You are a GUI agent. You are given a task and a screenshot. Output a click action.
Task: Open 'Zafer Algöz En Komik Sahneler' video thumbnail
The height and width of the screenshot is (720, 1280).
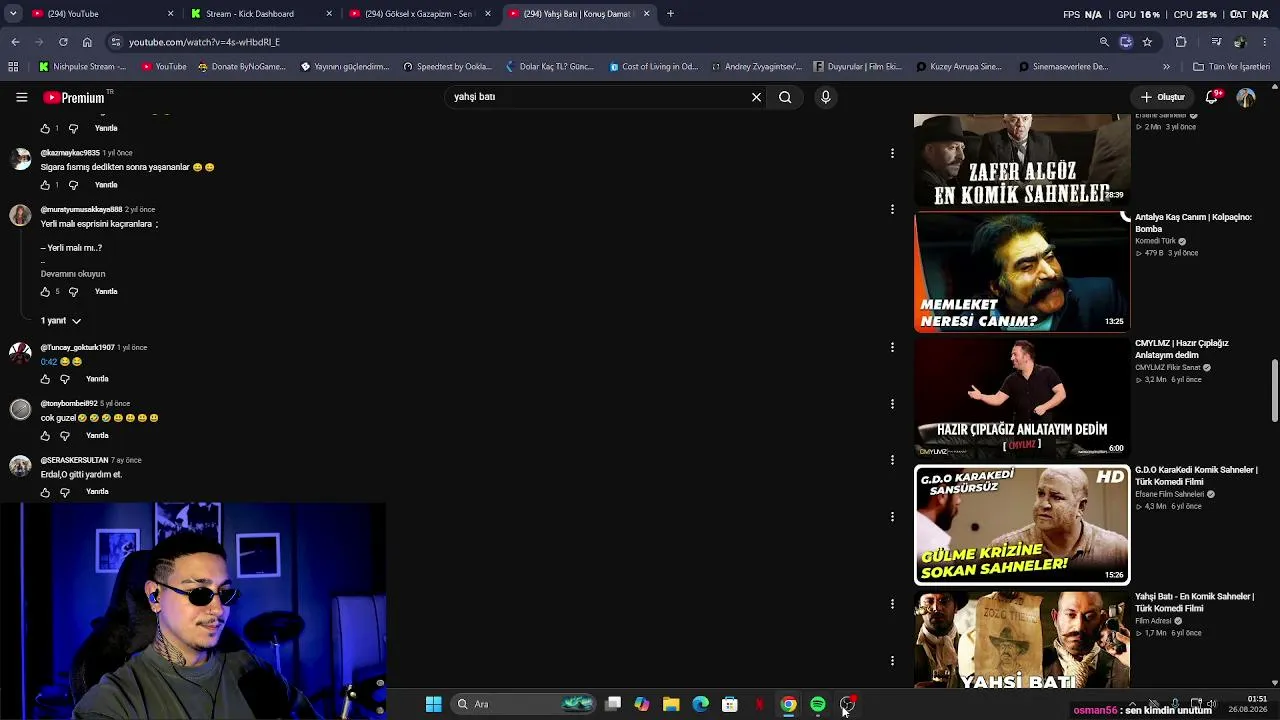tap(1022, 160)
